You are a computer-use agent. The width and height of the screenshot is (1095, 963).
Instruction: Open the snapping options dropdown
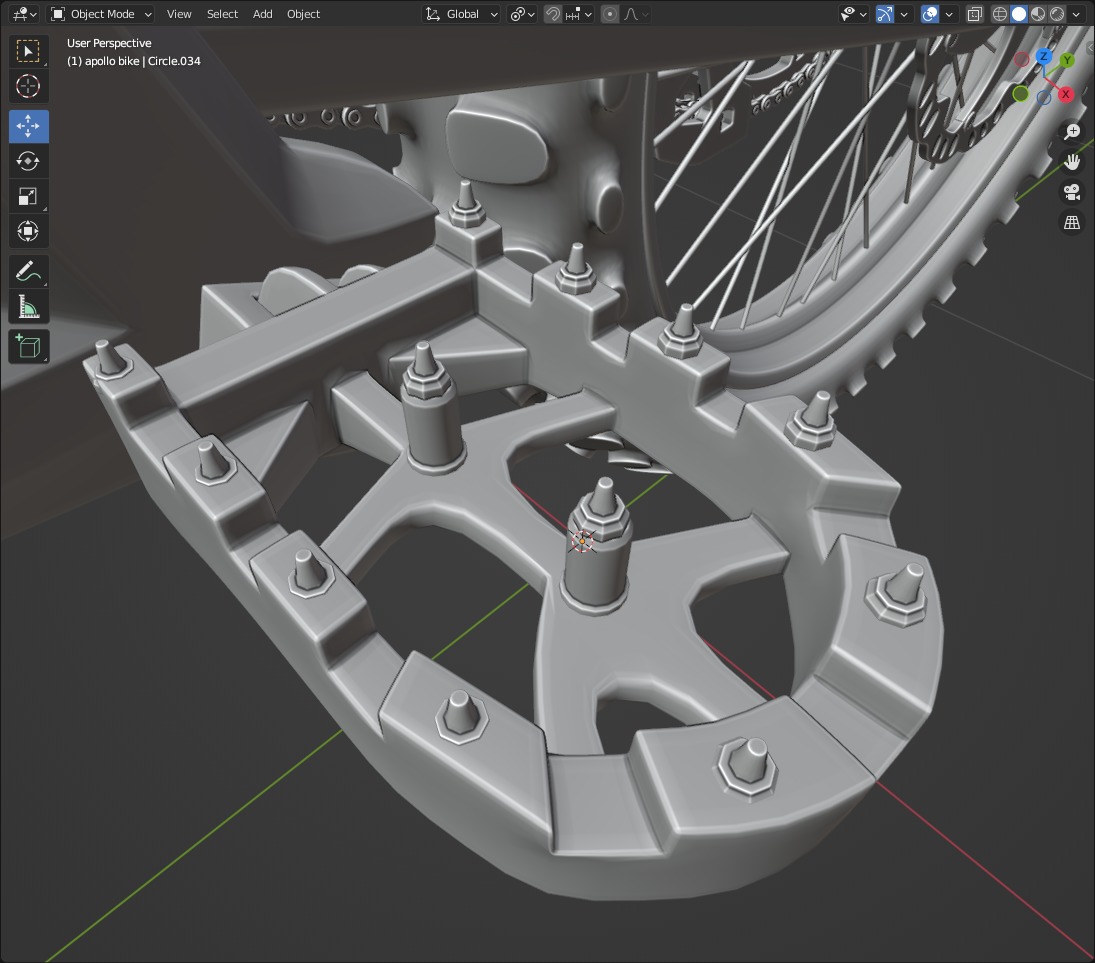click(x=579, y=14)
